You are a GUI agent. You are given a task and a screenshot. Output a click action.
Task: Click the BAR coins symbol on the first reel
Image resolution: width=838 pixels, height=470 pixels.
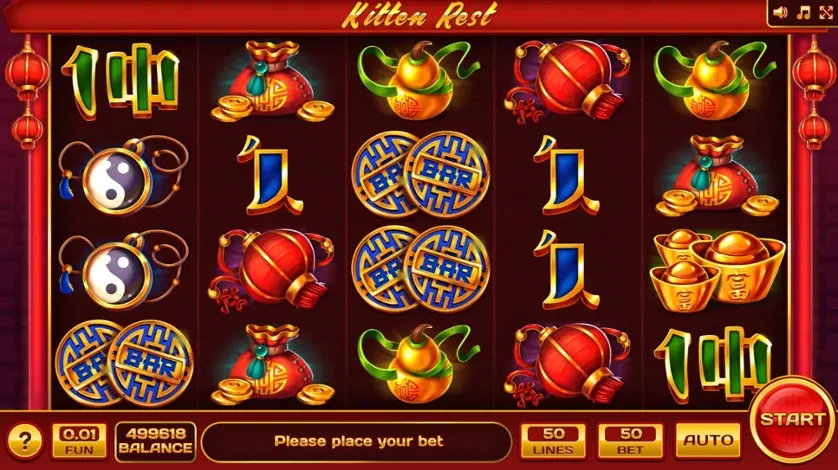(x=124, y=363)
